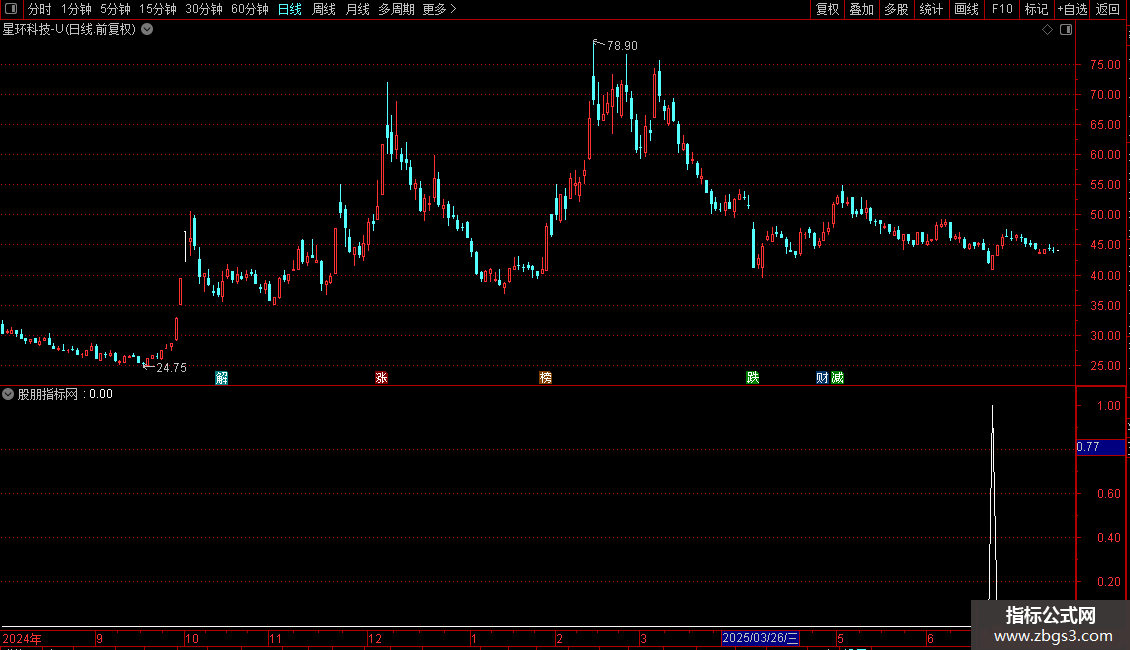
Task: Open the 多股 multi-stock view
Action: coord(896,9)
